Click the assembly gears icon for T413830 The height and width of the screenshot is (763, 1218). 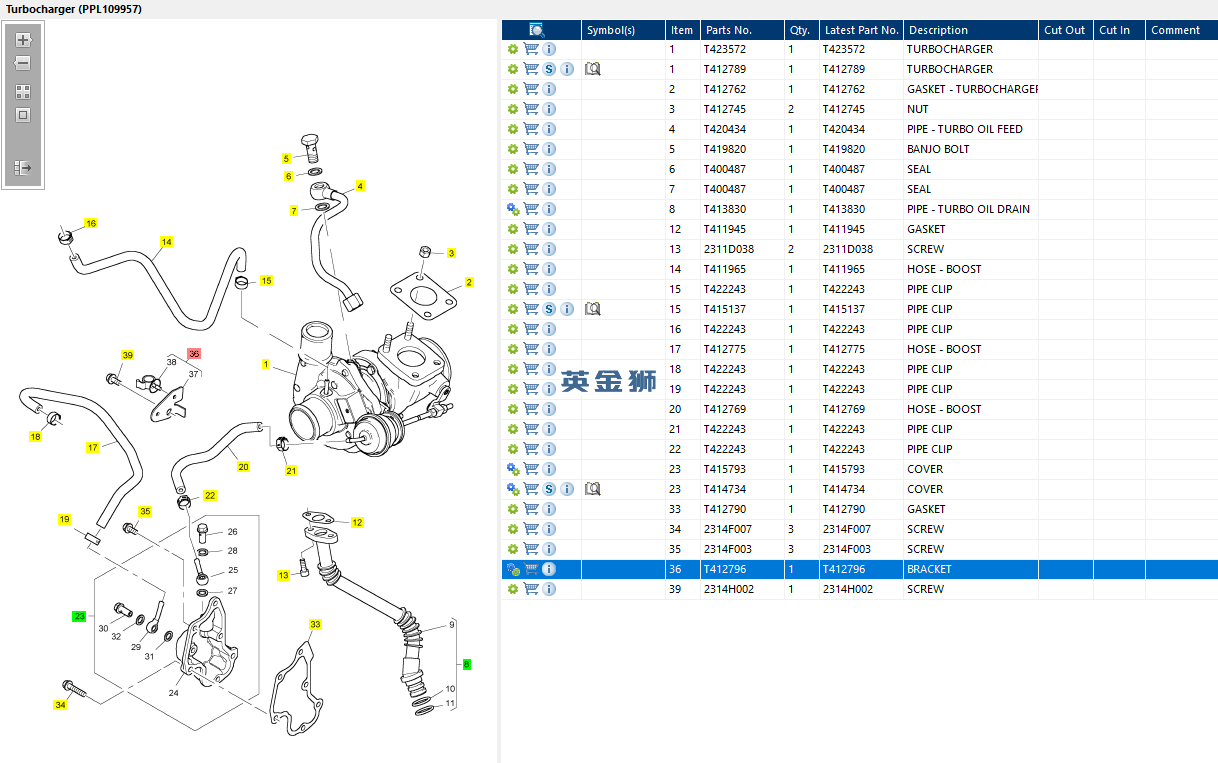[513, 209]
